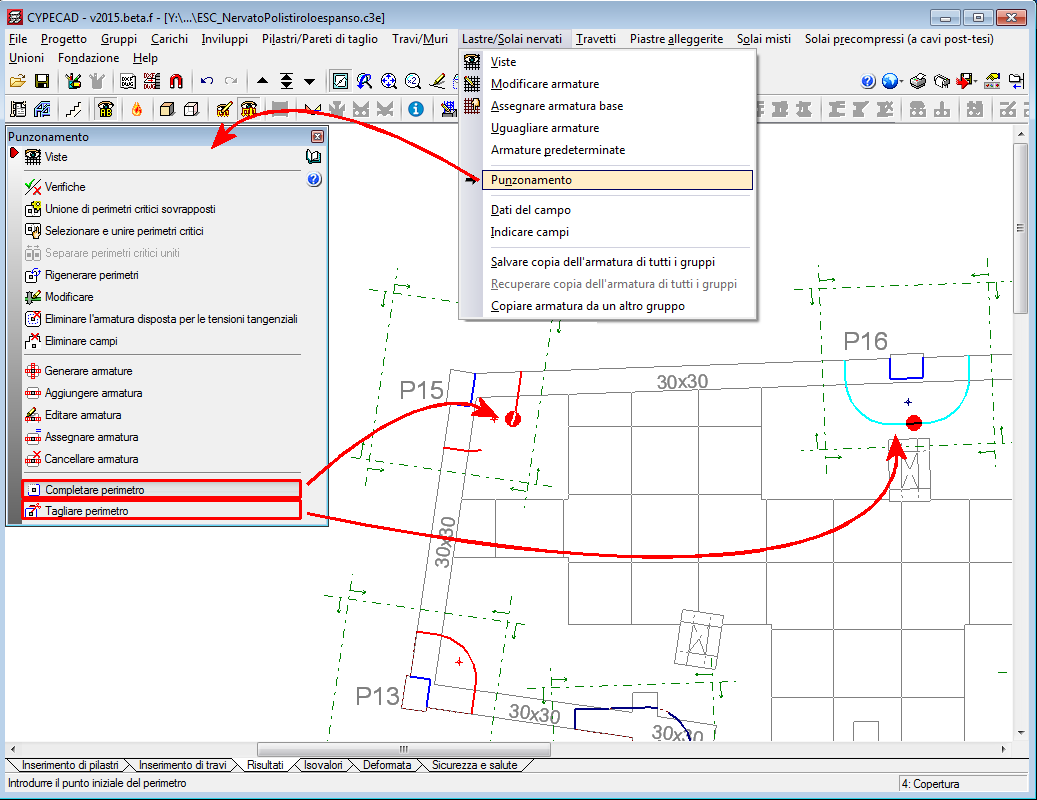The image size is (1037, 800).
Task: Click the help question mark in Punzonamento panel
Action: 314,179
